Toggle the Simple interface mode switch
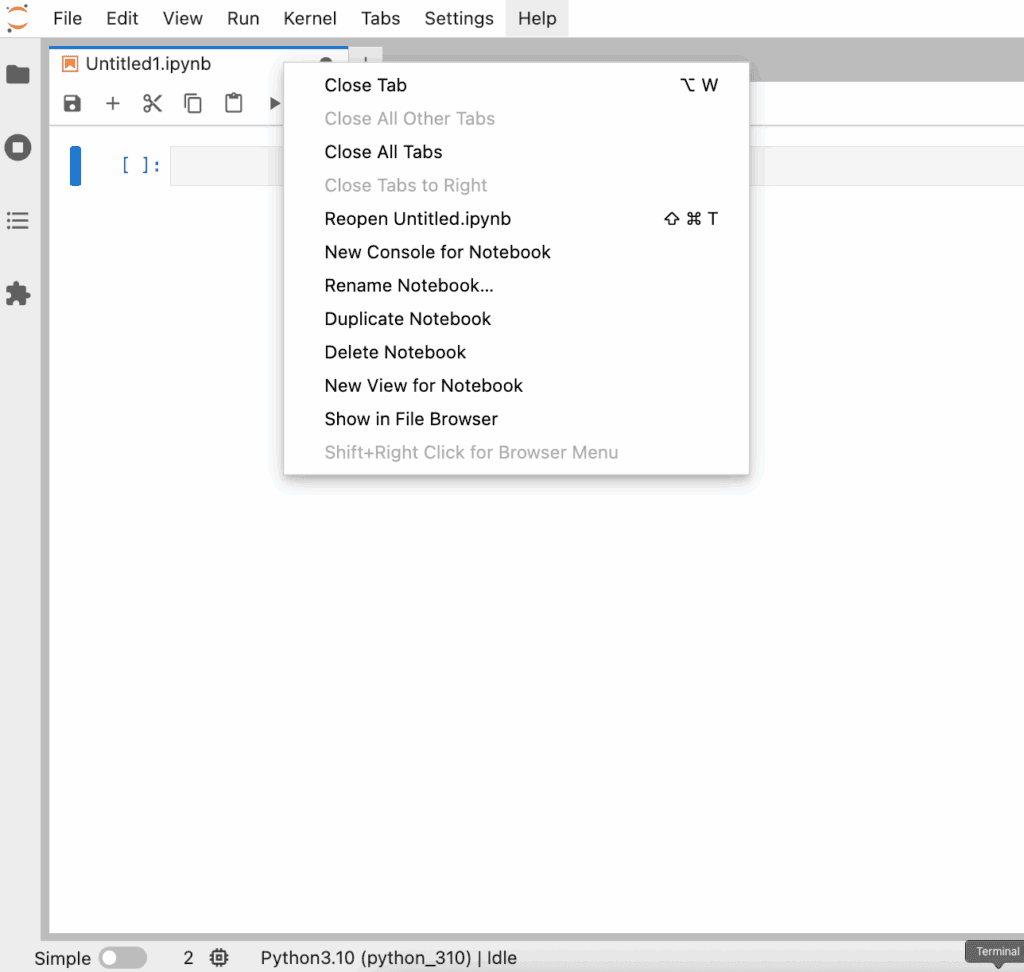Viewport: 1024px width, 972px height. [x=122, y=958]
